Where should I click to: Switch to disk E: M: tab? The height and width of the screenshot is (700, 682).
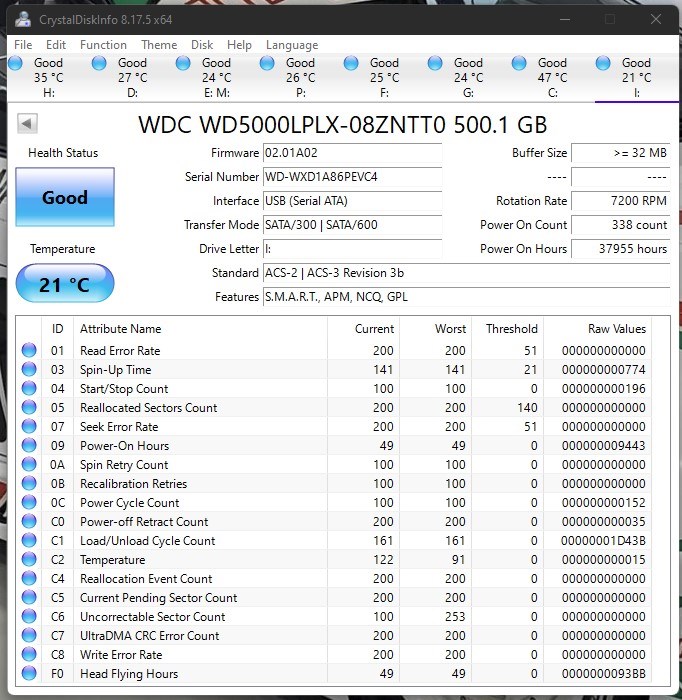[217, 78]
